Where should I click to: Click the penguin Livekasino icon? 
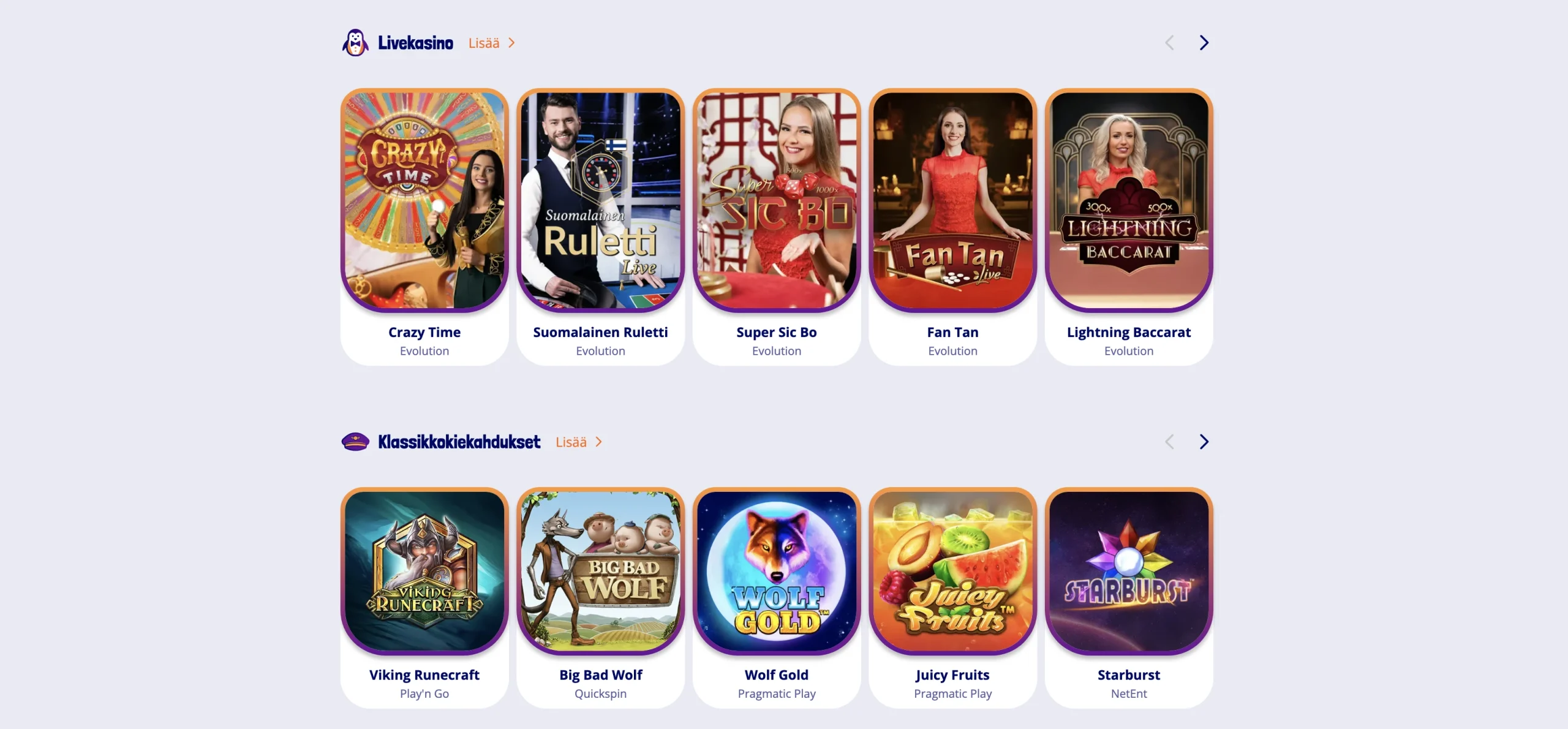355,43
